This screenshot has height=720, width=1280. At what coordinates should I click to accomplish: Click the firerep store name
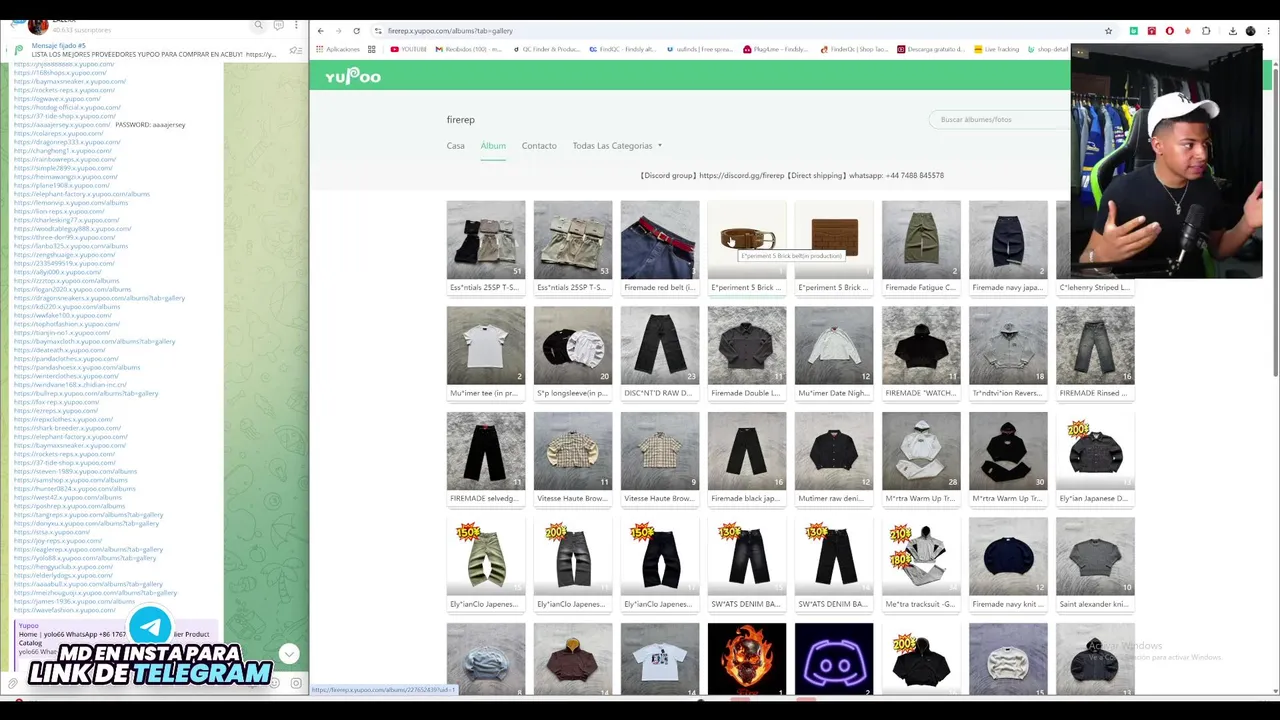click(460, 120)
